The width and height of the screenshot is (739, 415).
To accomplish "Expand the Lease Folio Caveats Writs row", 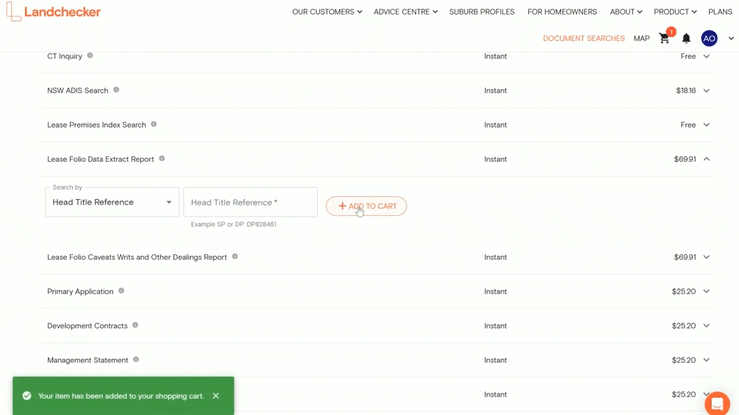I will [x=706, y=257].
